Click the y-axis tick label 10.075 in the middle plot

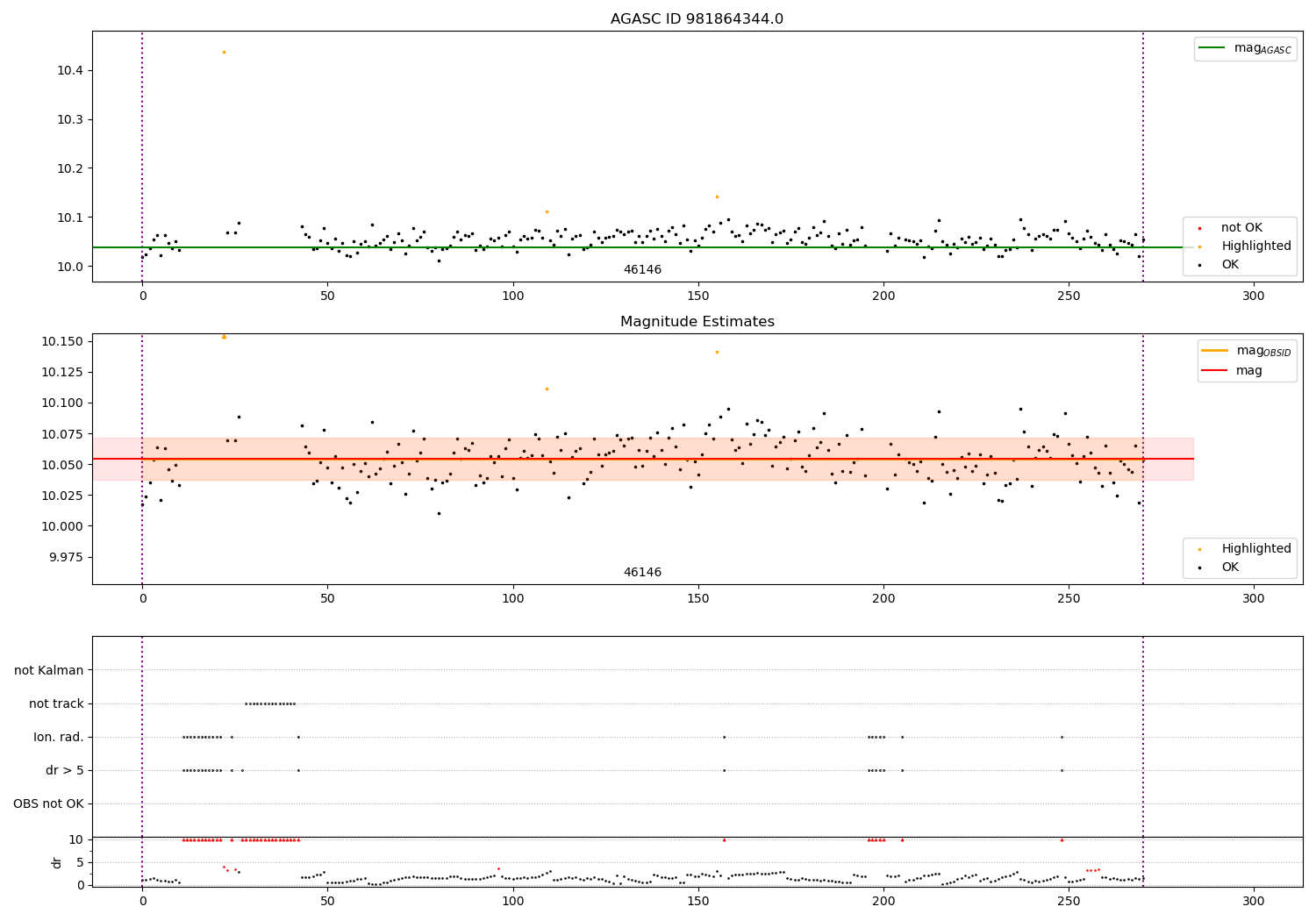(x=62, y=434)
